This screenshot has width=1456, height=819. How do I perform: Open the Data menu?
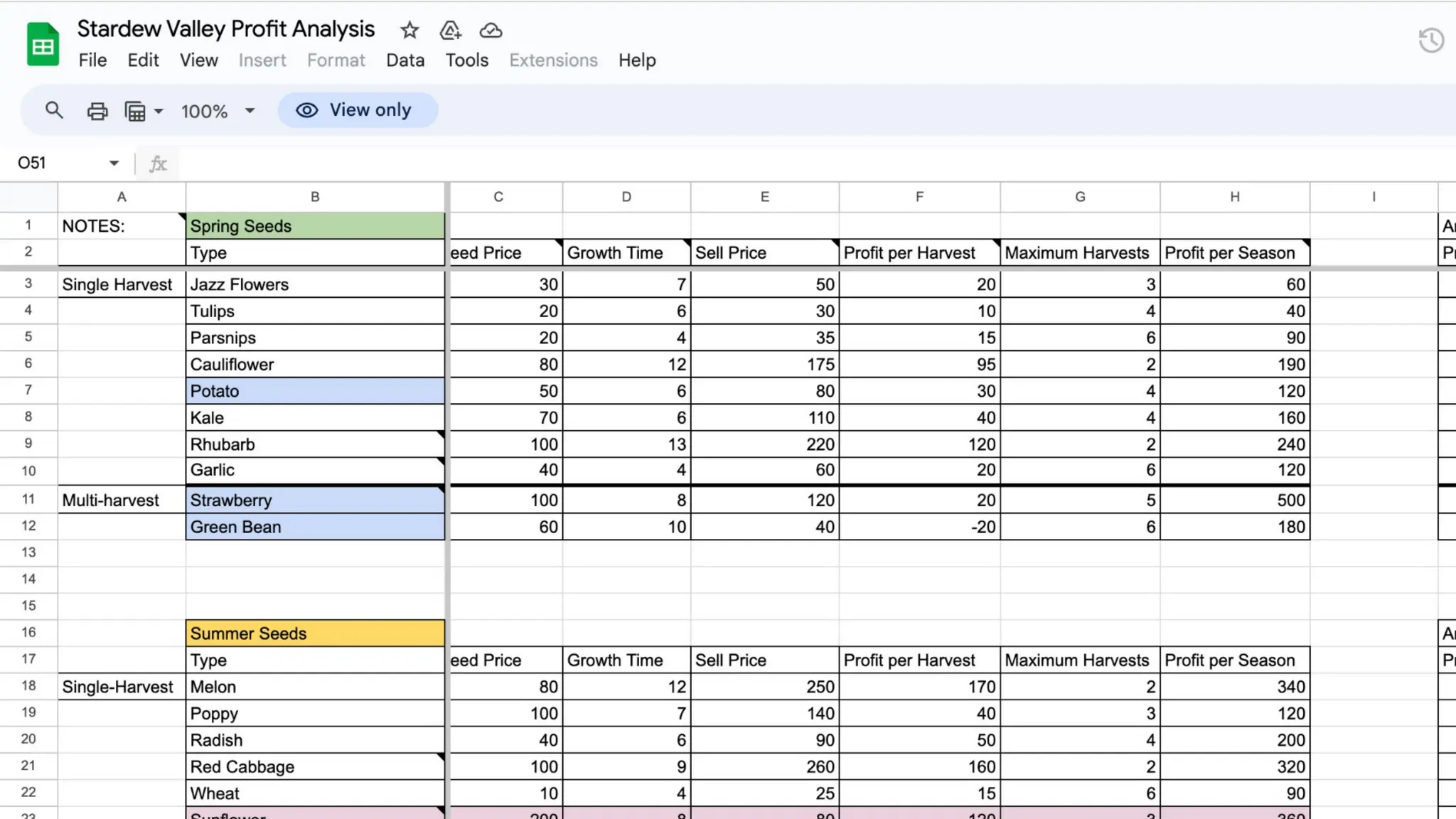tap(405, 60)
